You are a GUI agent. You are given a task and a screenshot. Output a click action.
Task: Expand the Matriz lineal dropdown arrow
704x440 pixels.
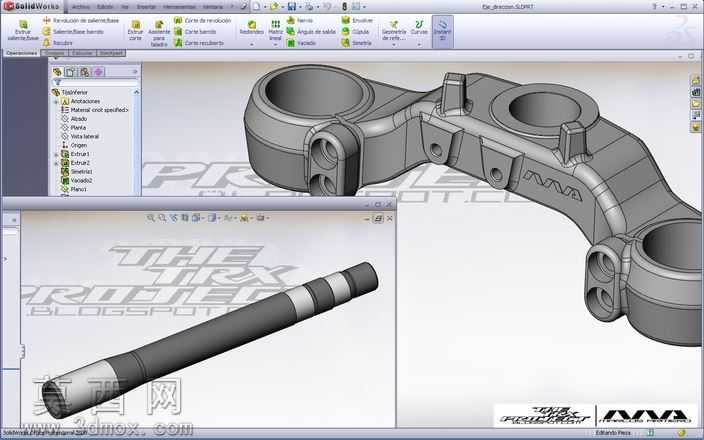click(x=275, y=44)
